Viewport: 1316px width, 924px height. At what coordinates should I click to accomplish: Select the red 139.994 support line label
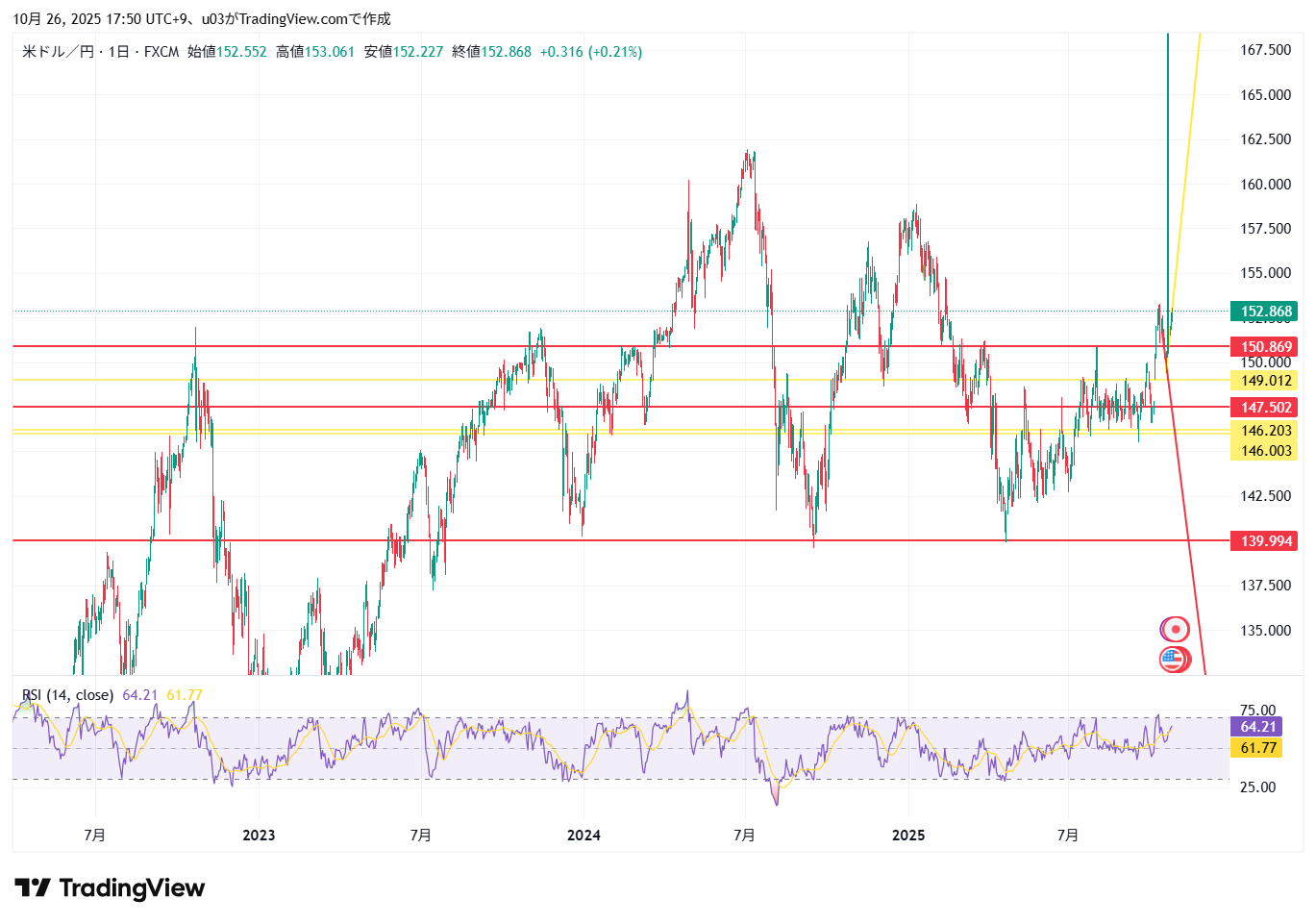coord(1264,541)
